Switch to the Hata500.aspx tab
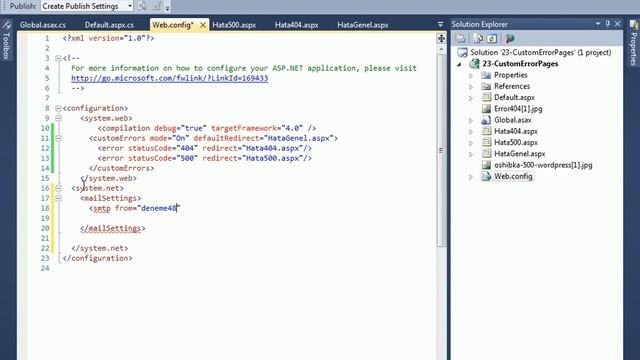640x360 pixels. pos(234,25)
